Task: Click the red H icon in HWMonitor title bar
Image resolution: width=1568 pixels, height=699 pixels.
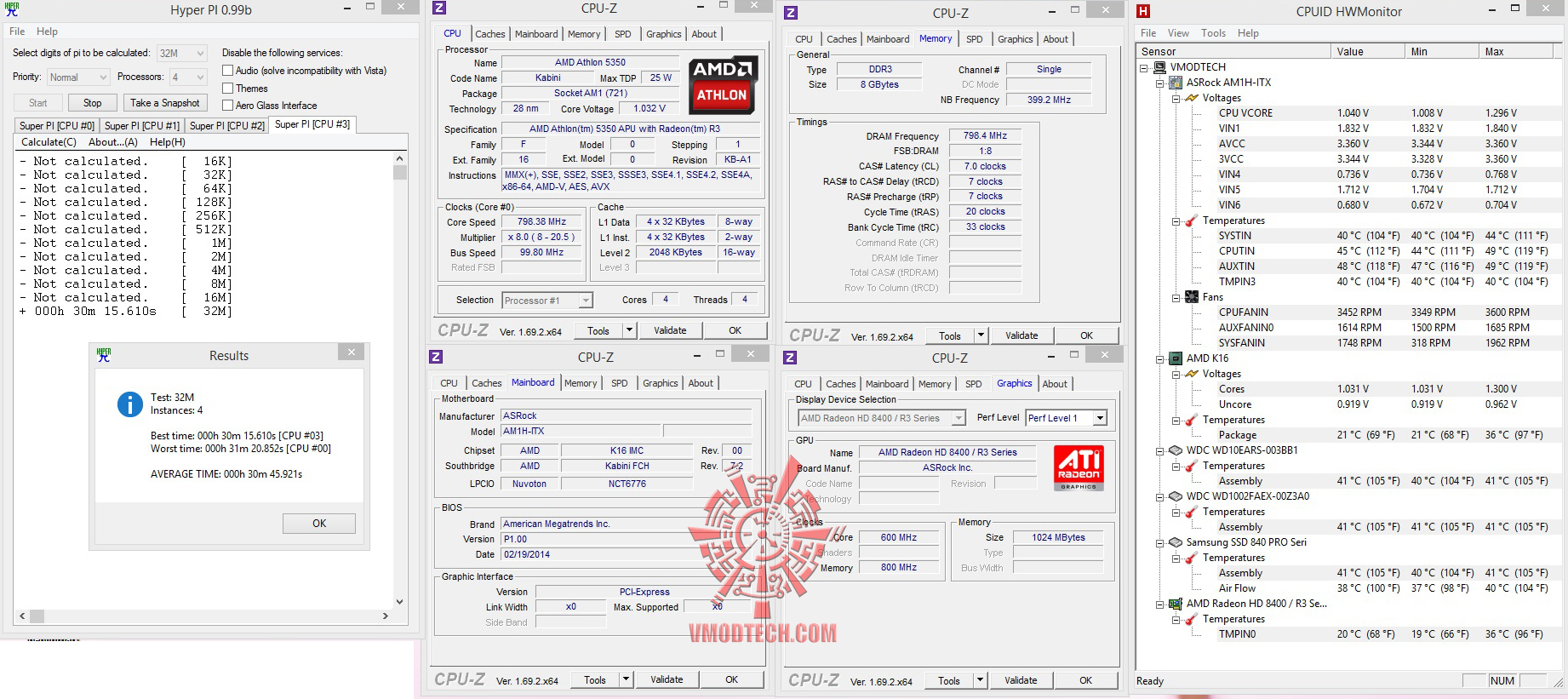Action: (1143, 11)
